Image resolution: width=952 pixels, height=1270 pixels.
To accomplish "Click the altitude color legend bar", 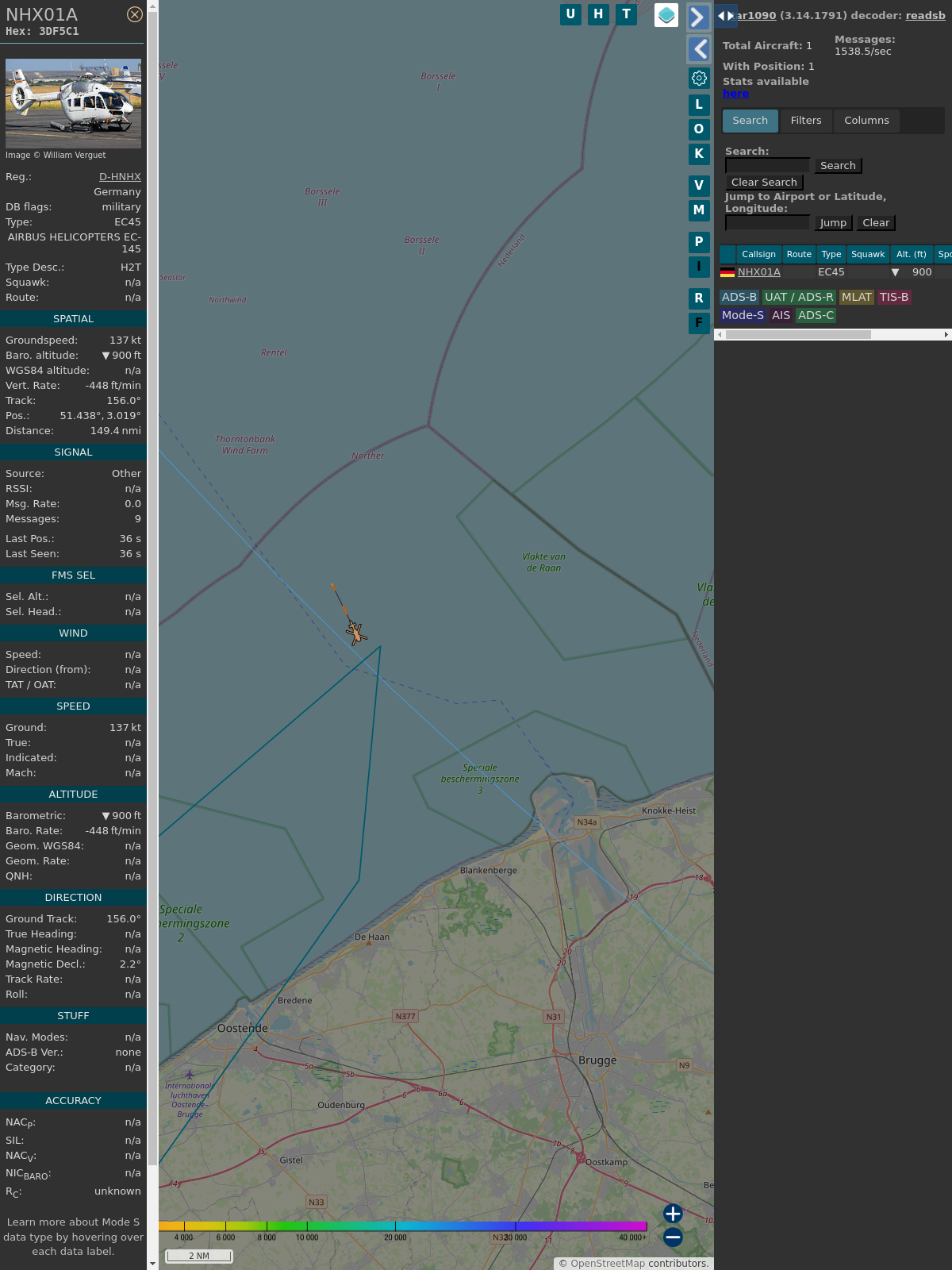I will [x=403, y=1226].
